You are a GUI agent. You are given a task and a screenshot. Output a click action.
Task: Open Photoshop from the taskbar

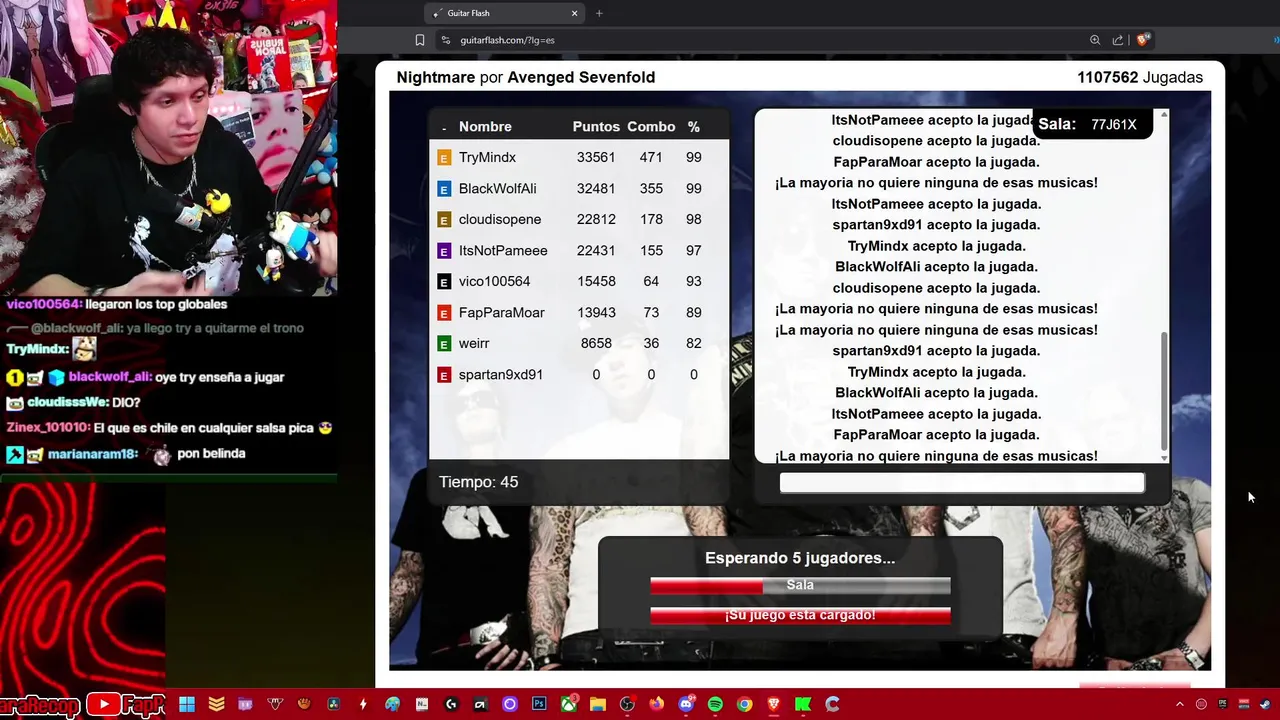539,704
